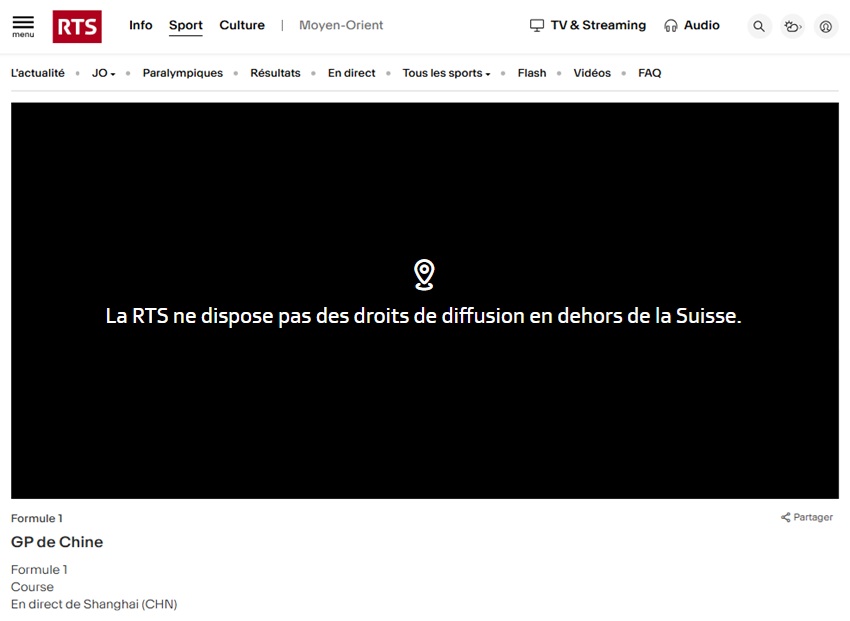Click the weather icon in the header
Screen dimensions: 850x621
(x=792, y=26)
